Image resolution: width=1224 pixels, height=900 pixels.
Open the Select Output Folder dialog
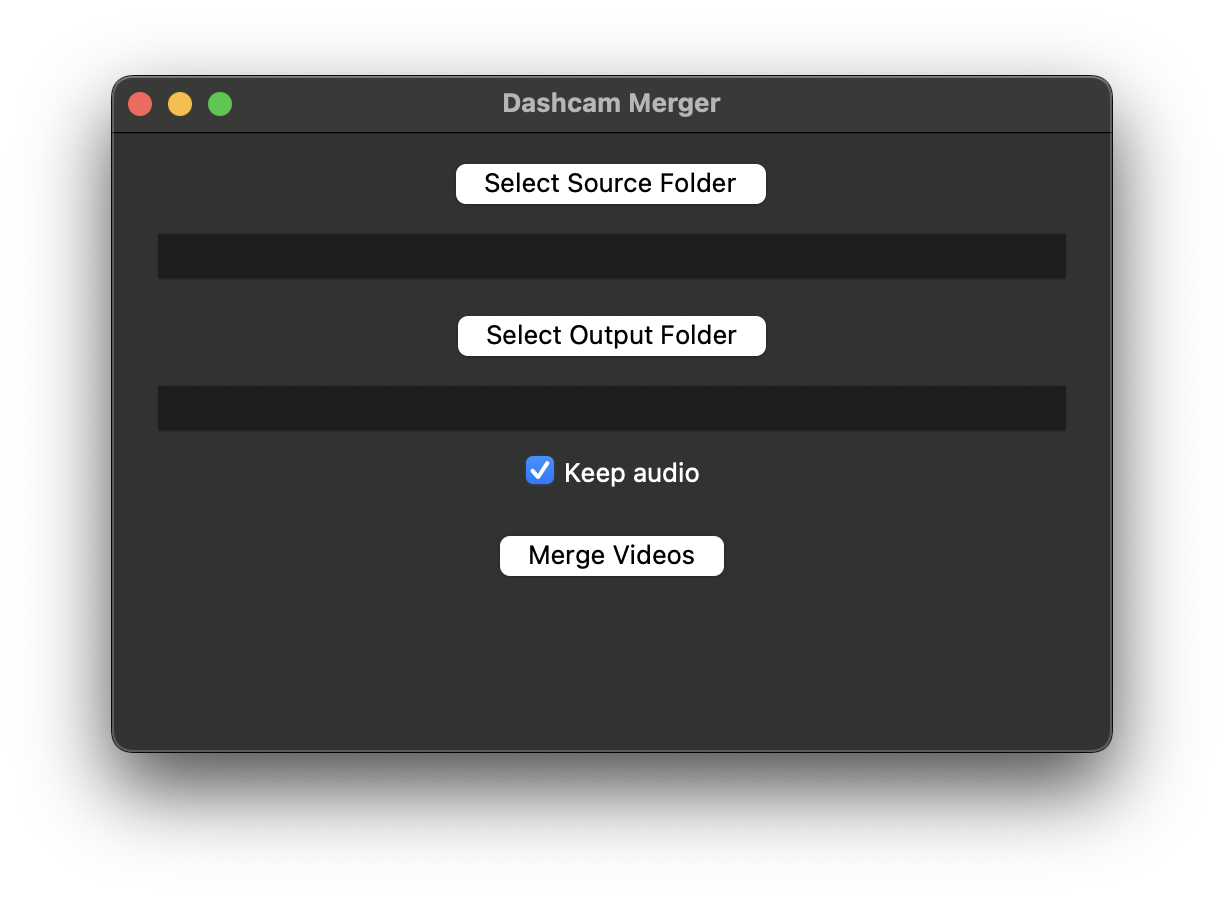[611, 336]
